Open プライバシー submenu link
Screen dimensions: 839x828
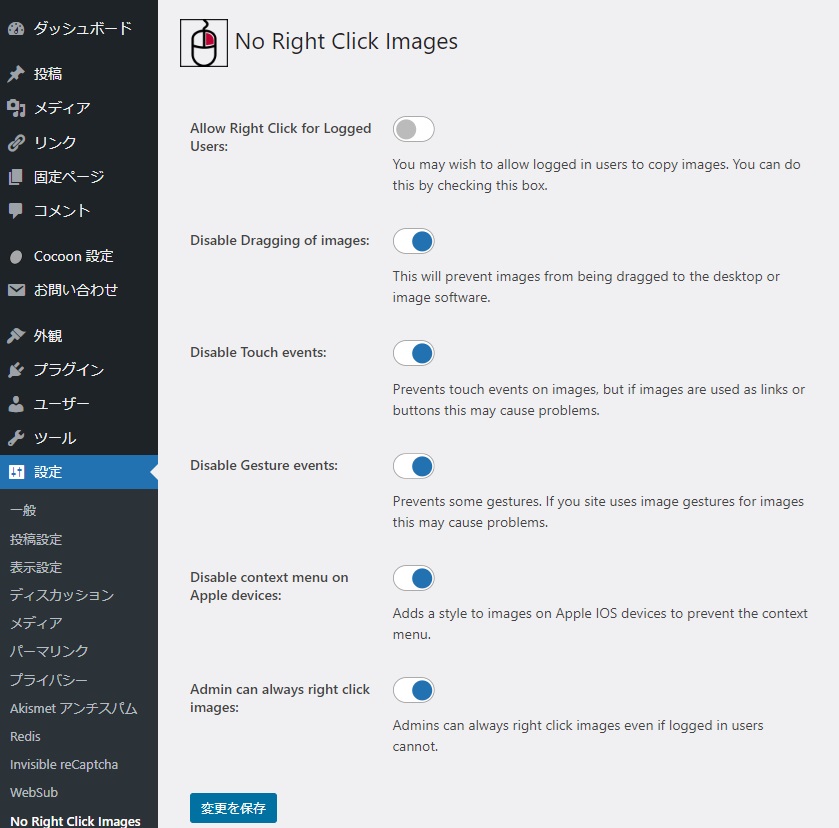pos(49,680)
